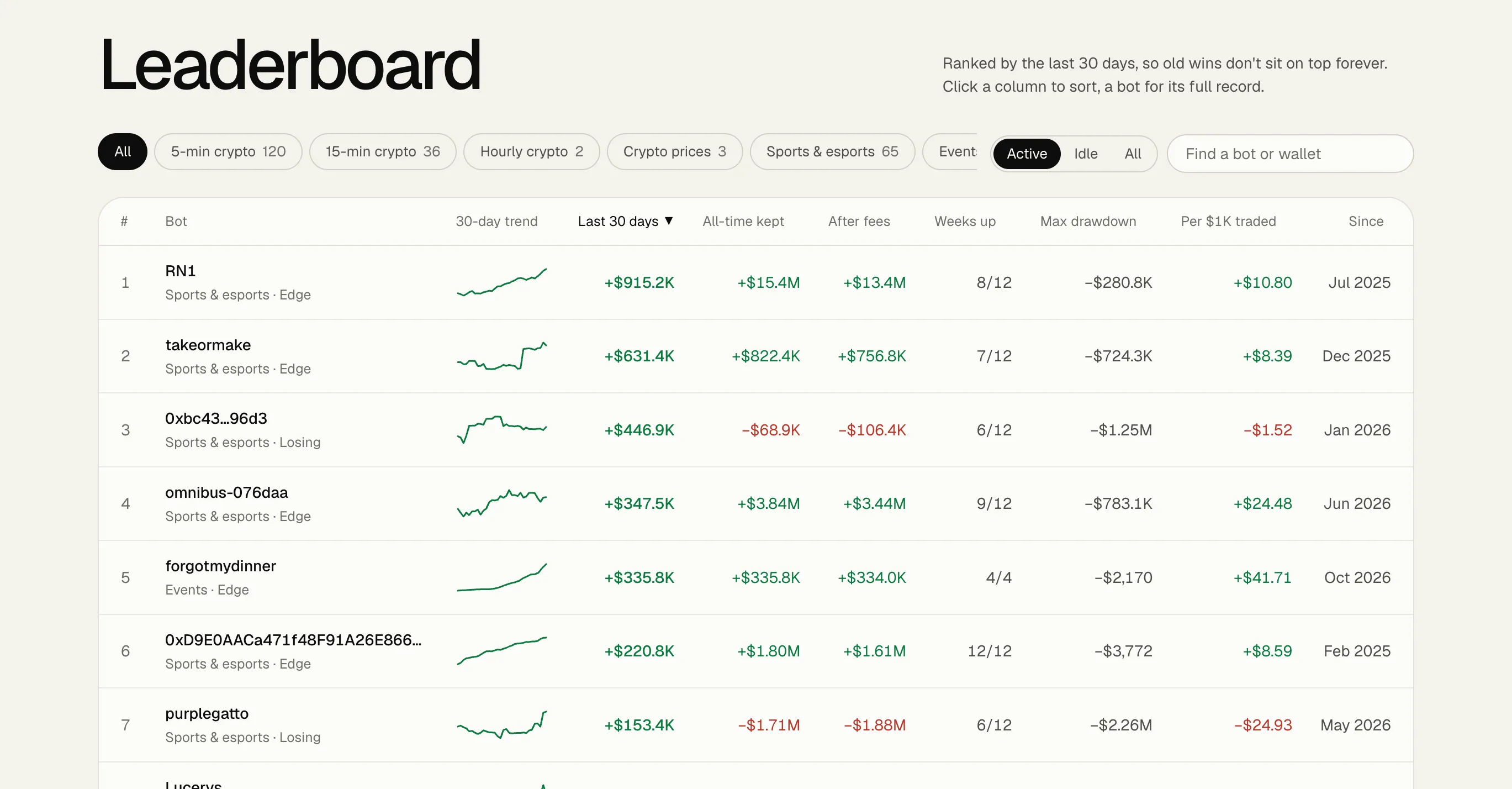Click the +$1.80M all-time kept value
Image resolution: width=1512 pixels, height=789 pixels.
pos(768,651)
